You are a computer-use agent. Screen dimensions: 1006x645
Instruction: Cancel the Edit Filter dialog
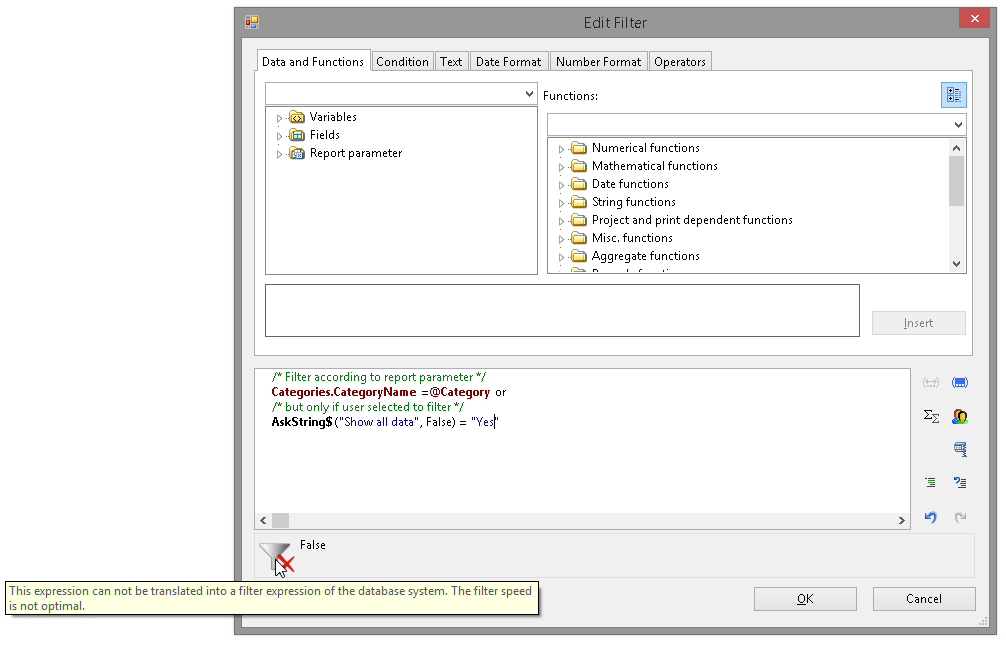point(924,599)
